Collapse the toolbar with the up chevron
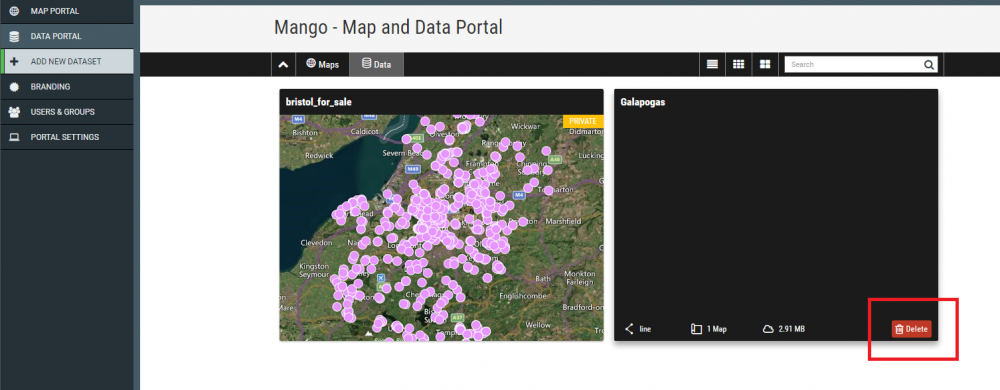Screen dimensions: 1000x390 click(x=283, y=64)
